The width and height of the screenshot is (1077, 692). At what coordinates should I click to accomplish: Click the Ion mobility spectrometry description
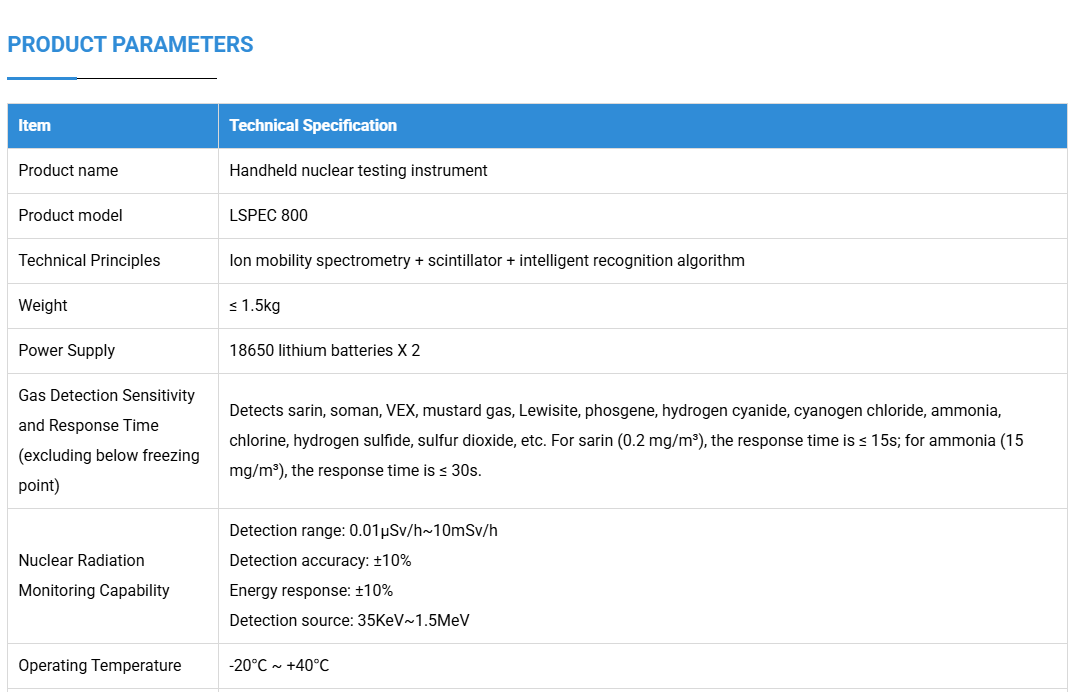coord(487,260)
